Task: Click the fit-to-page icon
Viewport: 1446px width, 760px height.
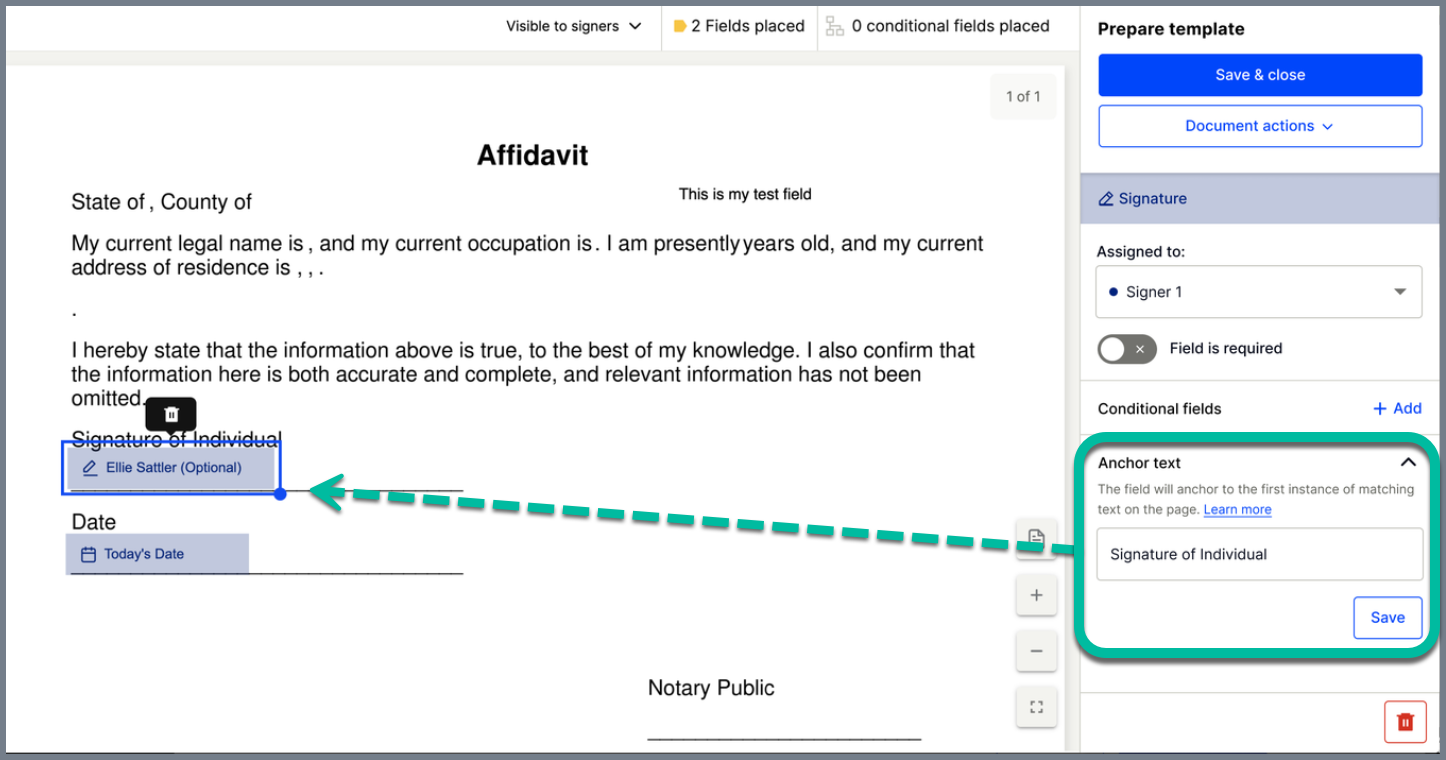Action: pyautogui.click(x=1036, y=706)
